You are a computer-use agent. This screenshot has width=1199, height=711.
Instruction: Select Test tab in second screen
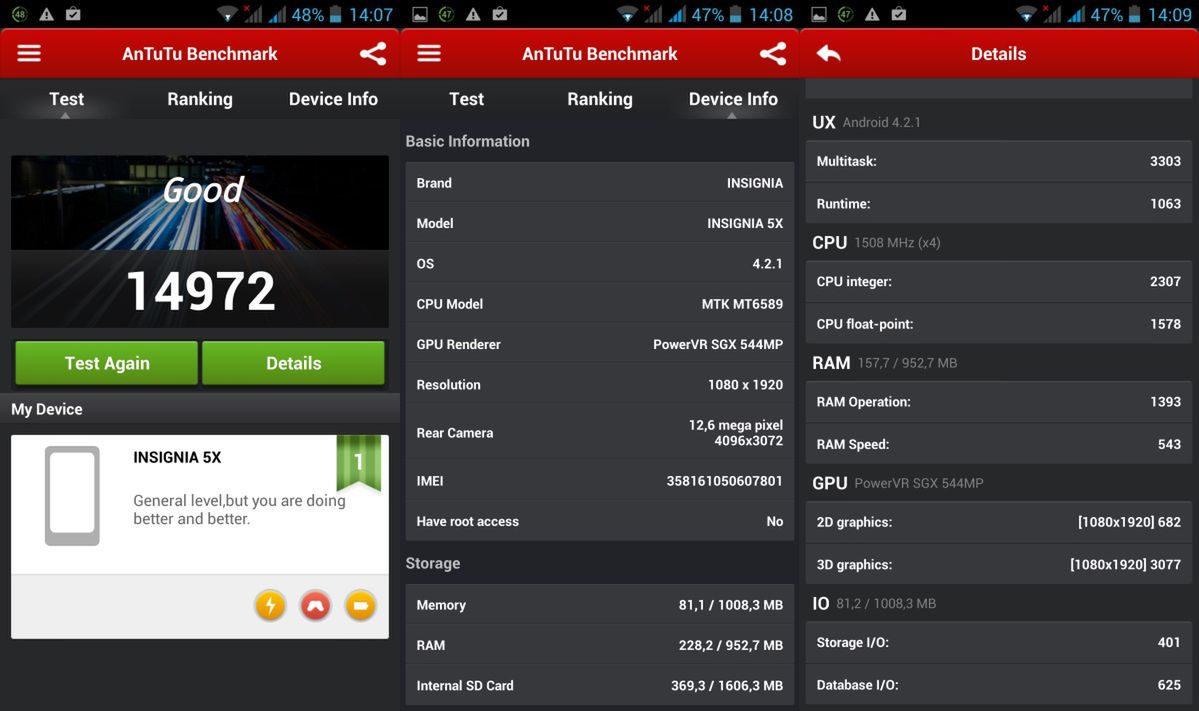coord(466,99)
